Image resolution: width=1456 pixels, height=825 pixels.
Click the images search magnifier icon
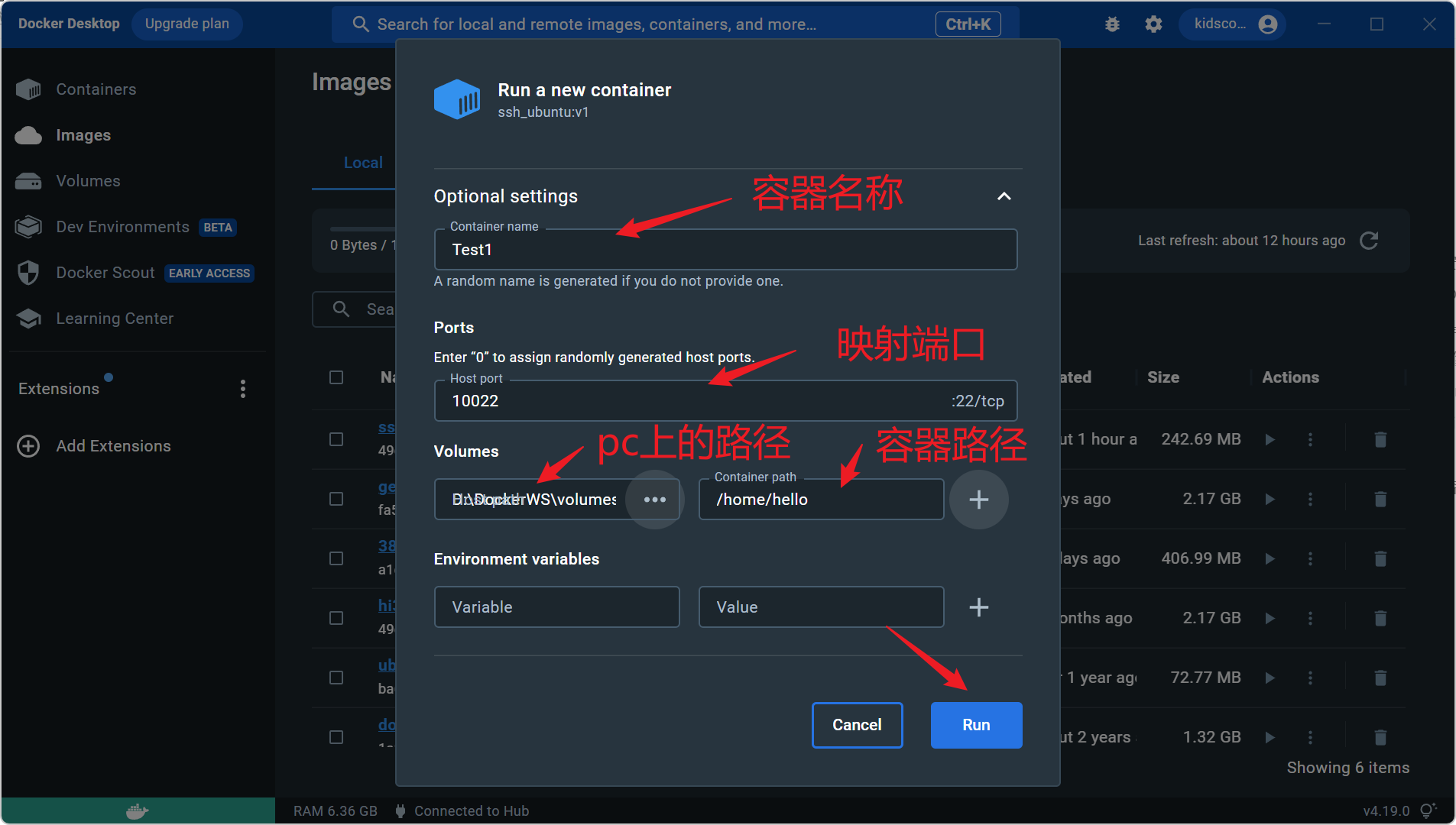(342, 309)
